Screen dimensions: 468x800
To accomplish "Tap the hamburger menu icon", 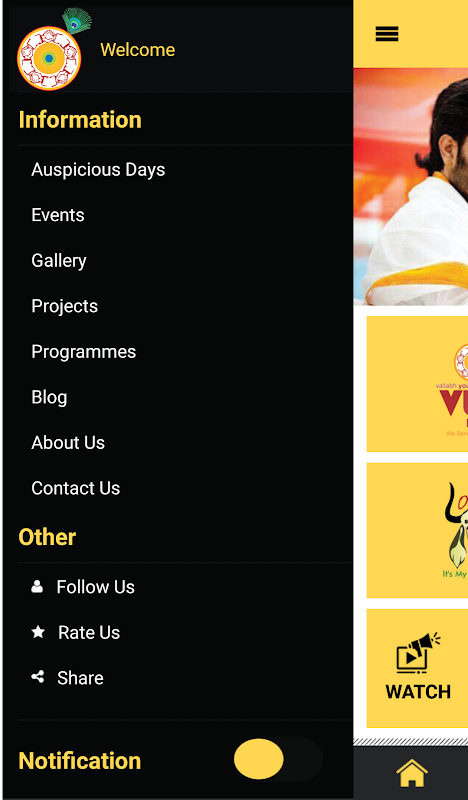I will click(386, 34).
